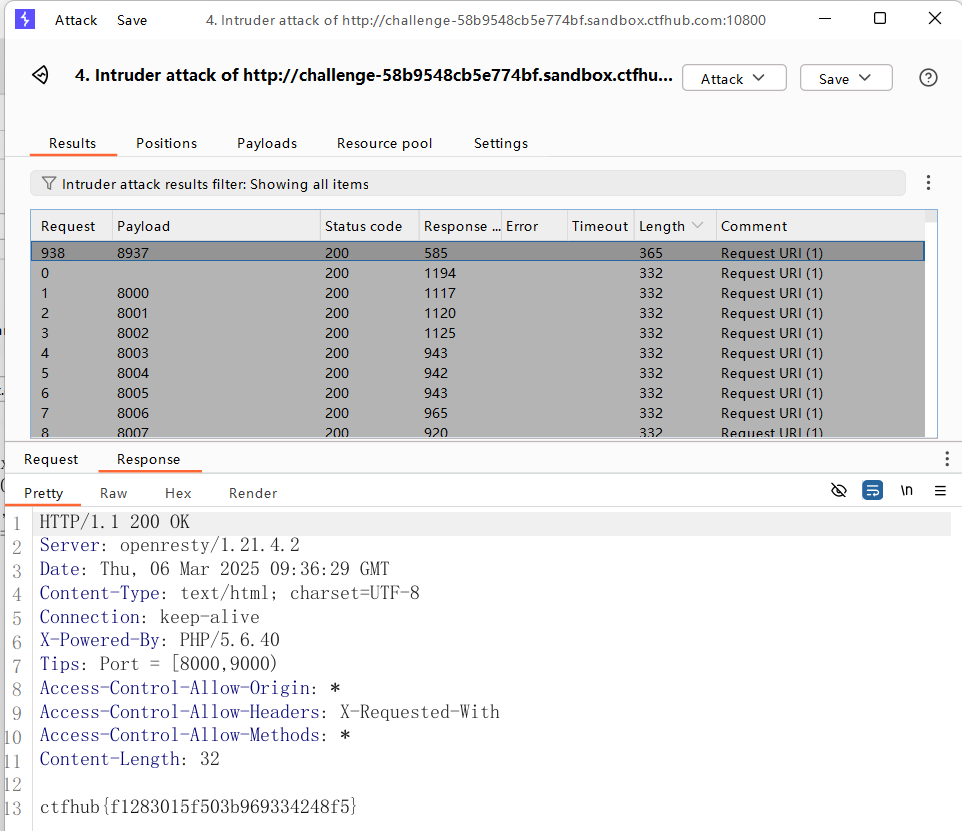Switch to the Resource pool tab
962x831 pixels.
384,143
